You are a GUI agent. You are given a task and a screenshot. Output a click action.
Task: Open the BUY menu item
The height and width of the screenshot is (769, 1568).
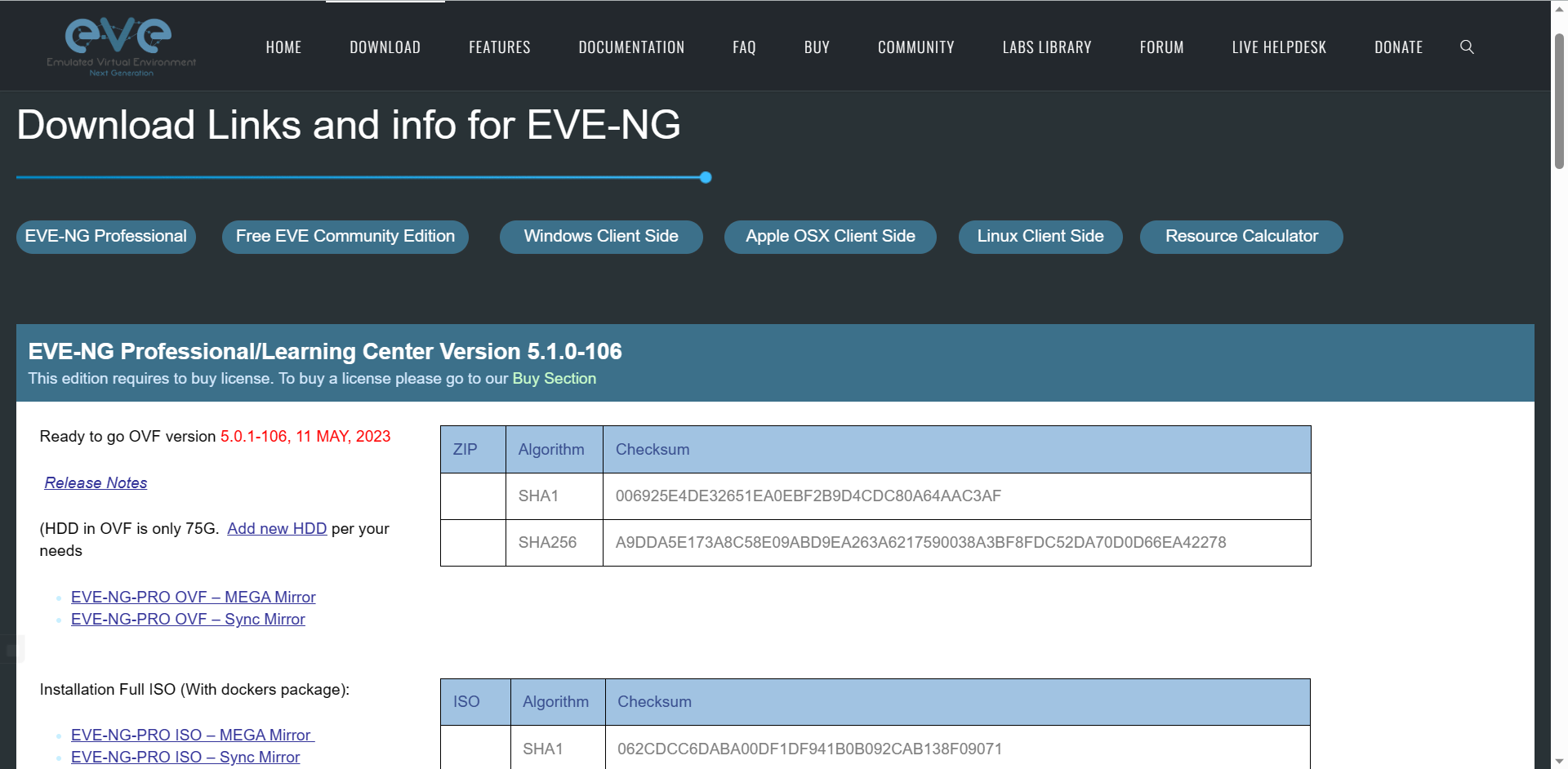coord(817,47)
